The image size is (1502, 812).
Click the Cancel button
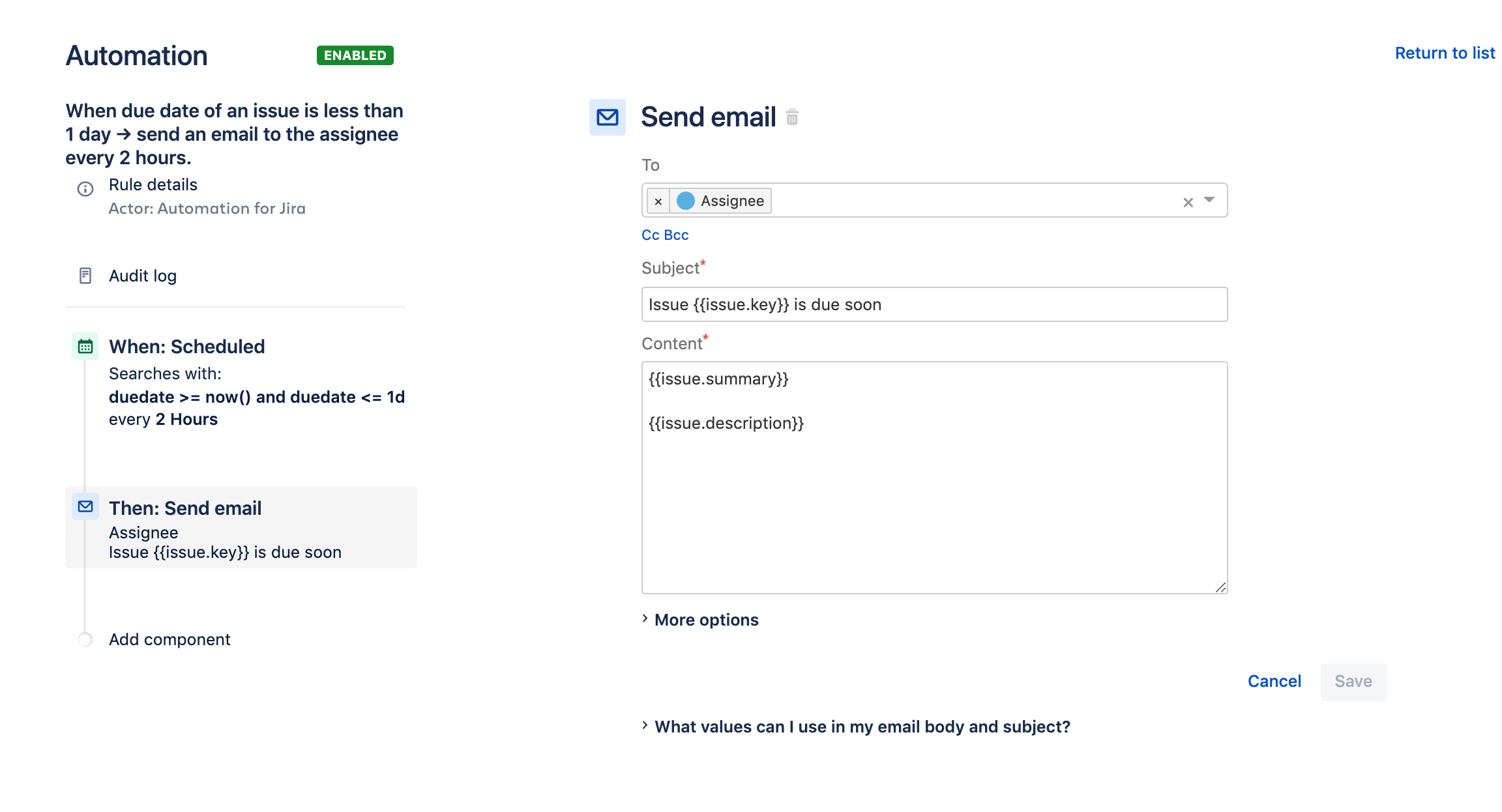(x=1274, y=681)
